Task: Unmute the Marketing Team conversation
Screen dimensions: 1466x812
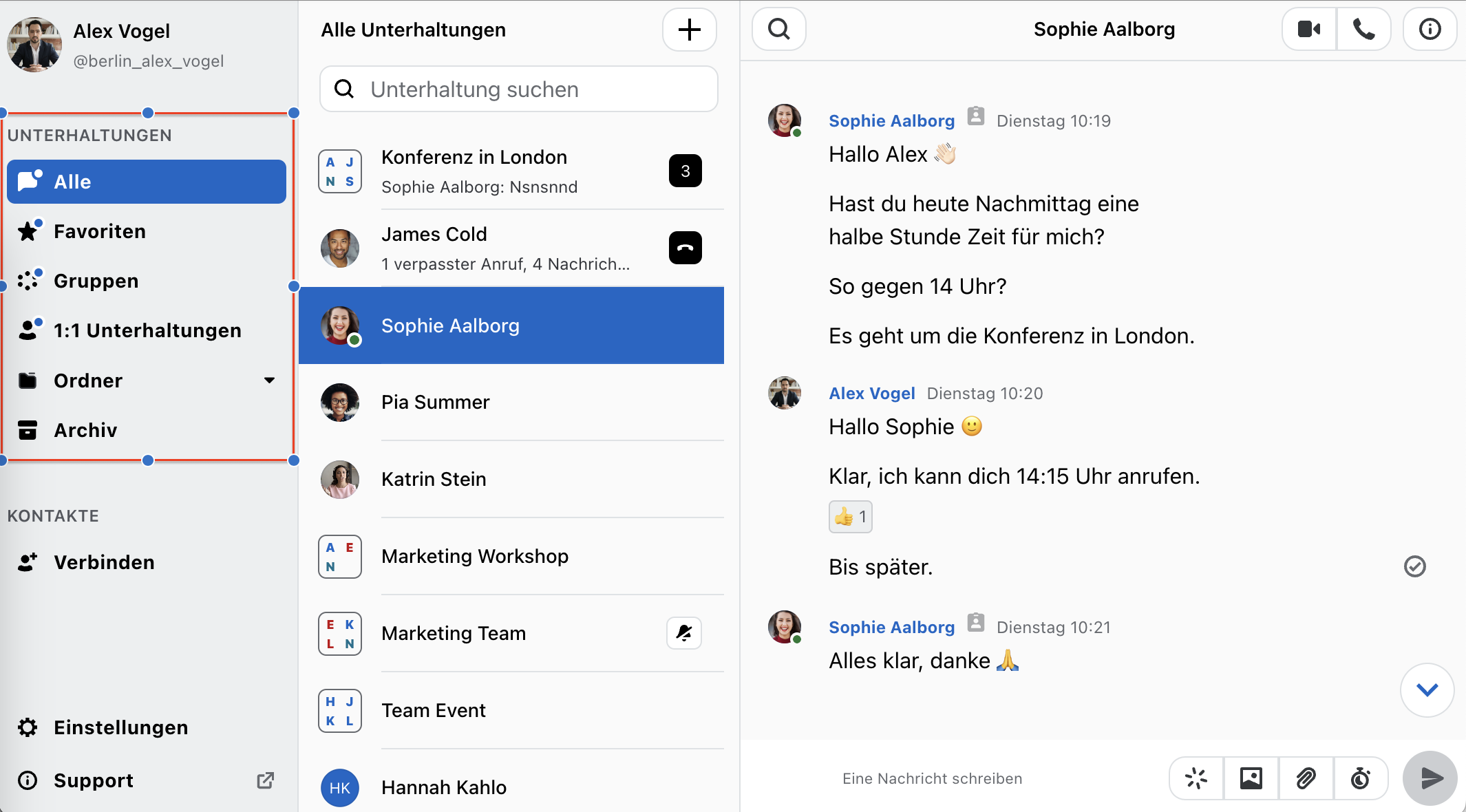Action: point(683,633)
